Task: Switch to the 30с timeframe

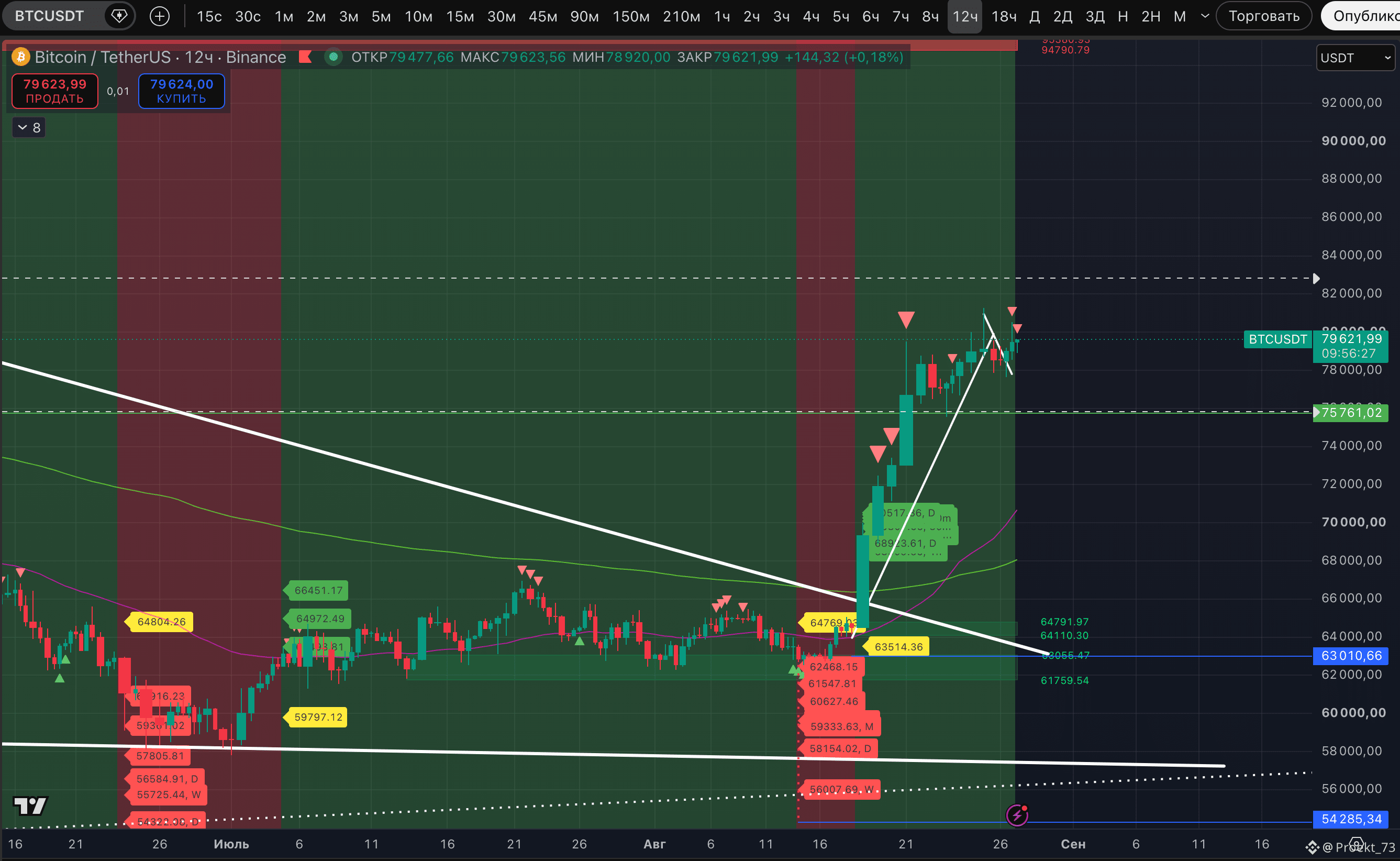Action: (248, 17)
